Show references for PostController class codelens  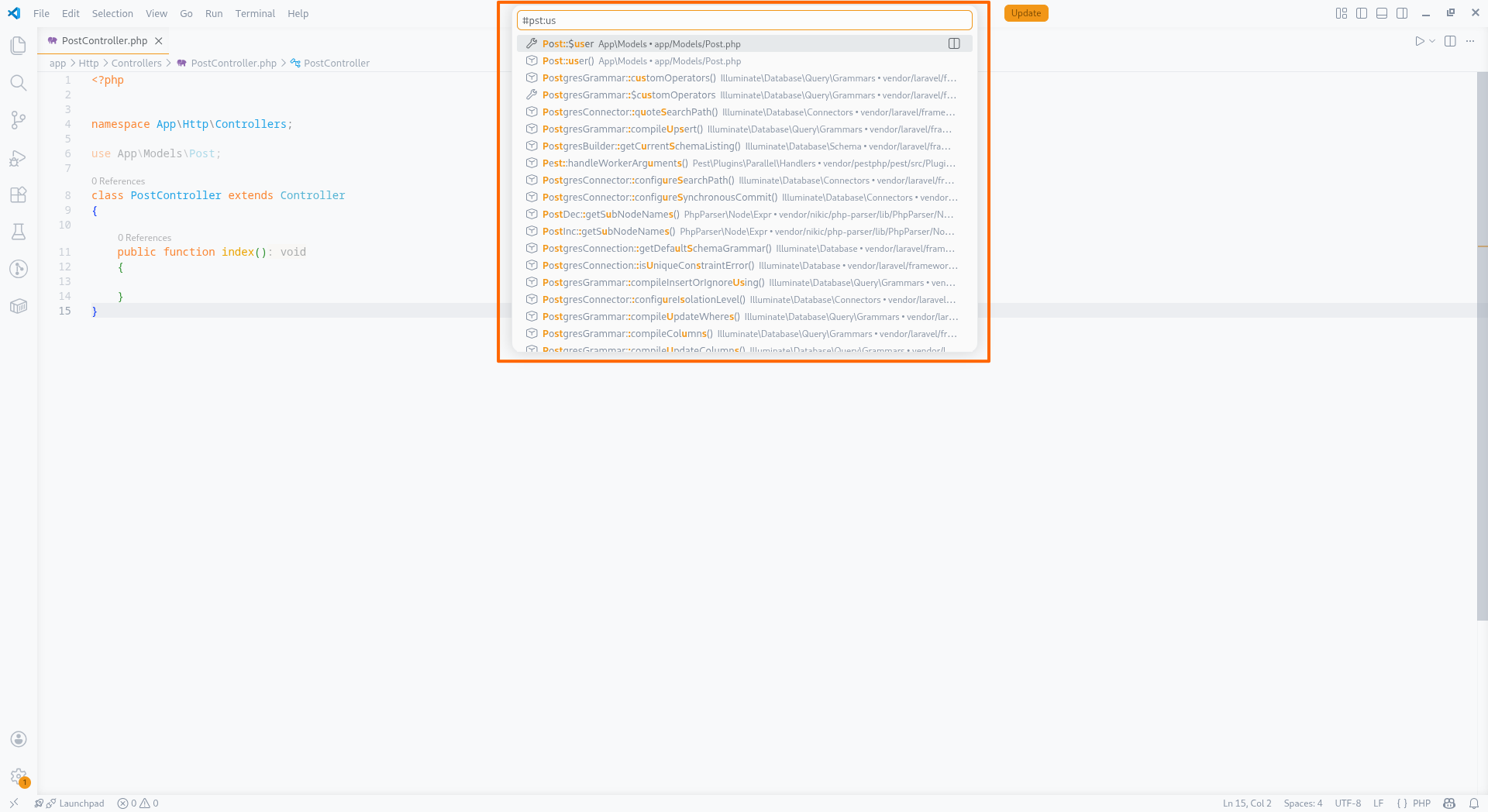pos(118,181)
